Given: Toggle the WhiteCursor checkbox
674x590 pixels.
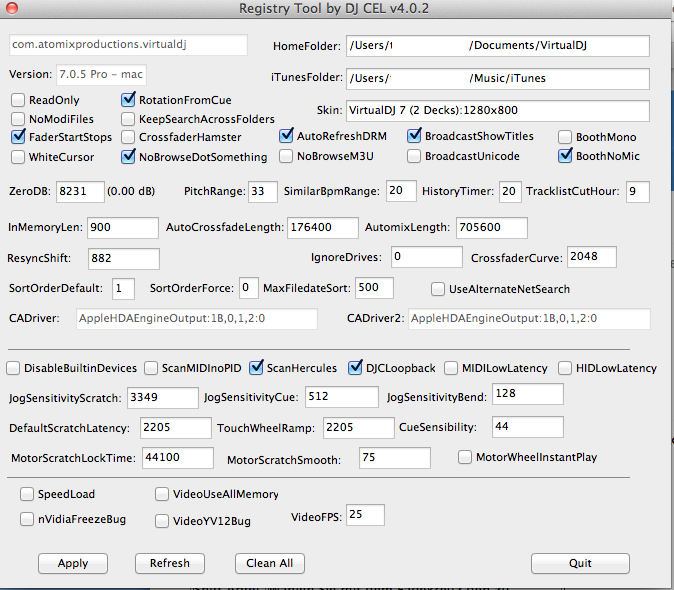Looking at the screenshot, I should click(x=18, y=157).
